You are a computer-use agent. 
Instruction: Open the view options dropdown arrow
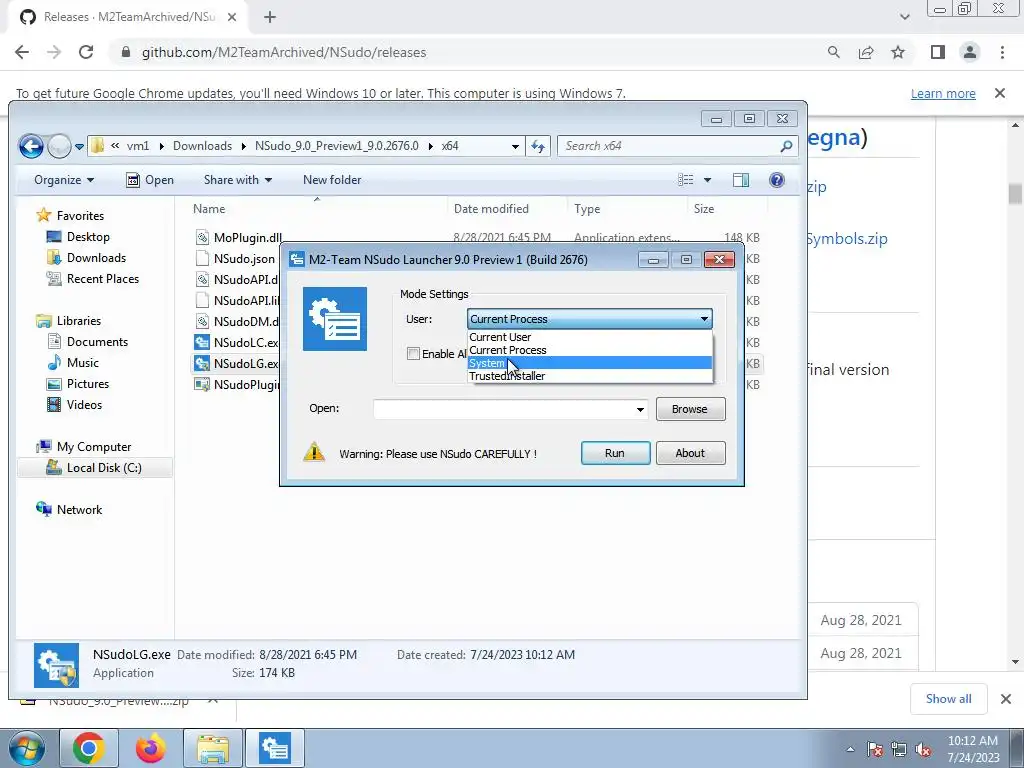coord(707,180)
